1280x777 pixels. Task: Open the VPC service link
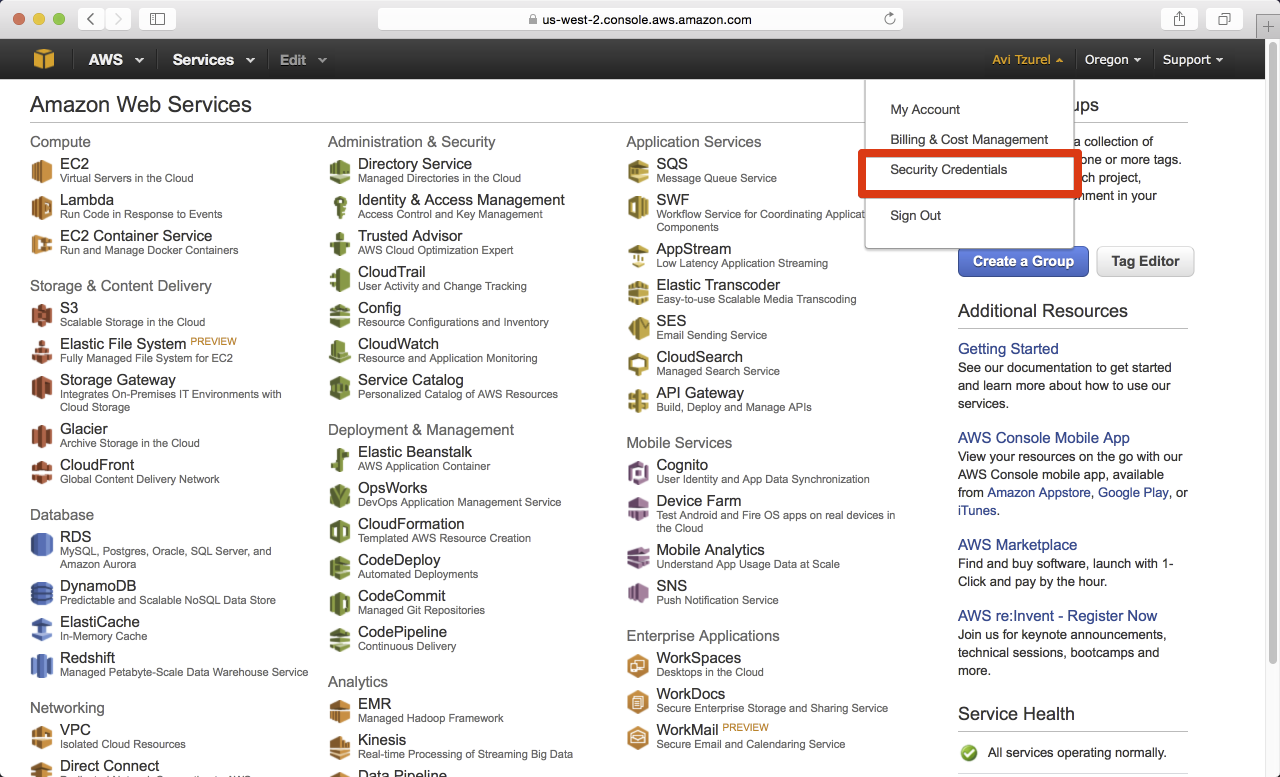[75, 730]
